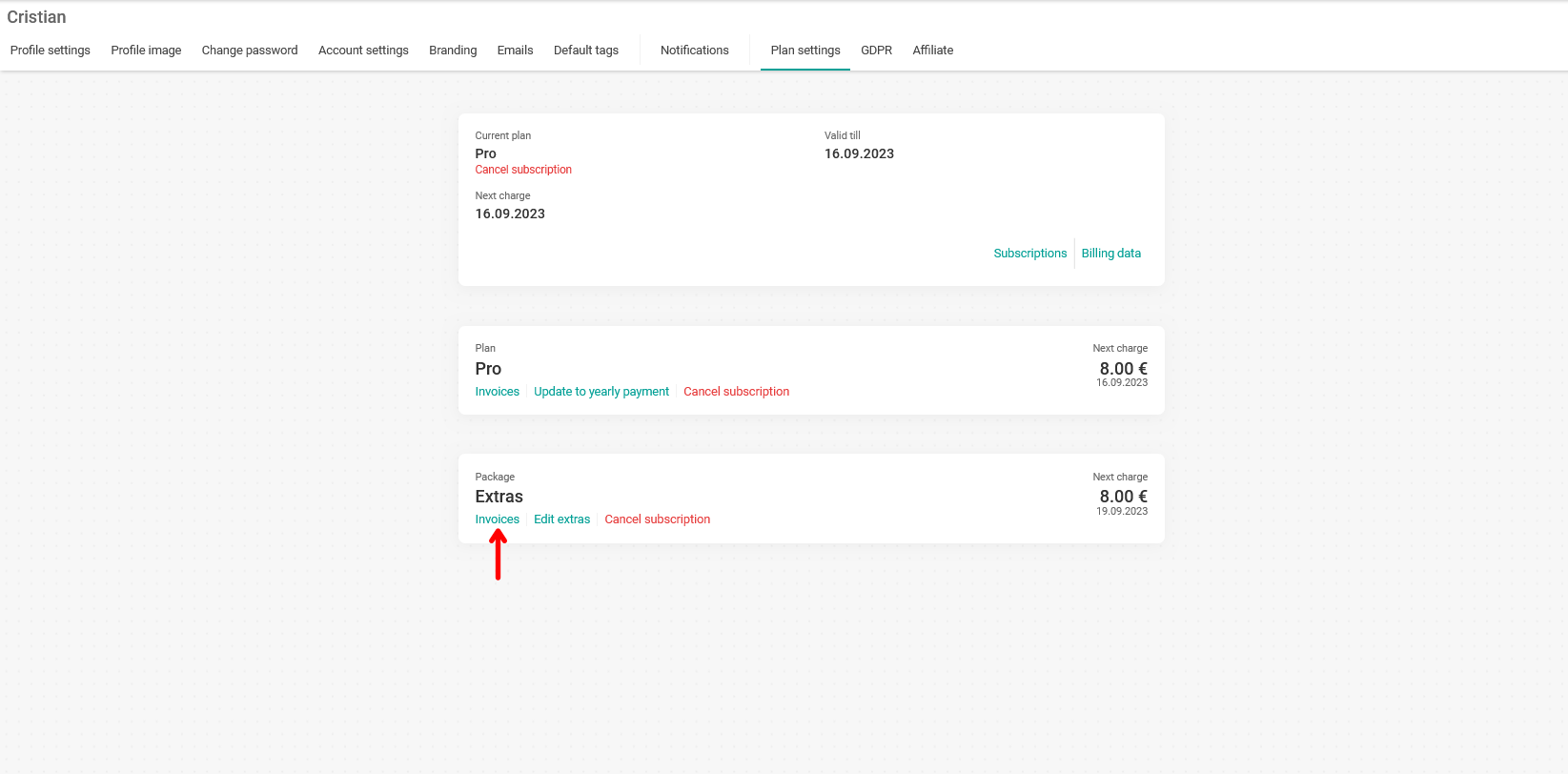The width and height of the screenshot is (1568, 774).
Task: Click Update to yearly payment
Action: pos(601,392)
